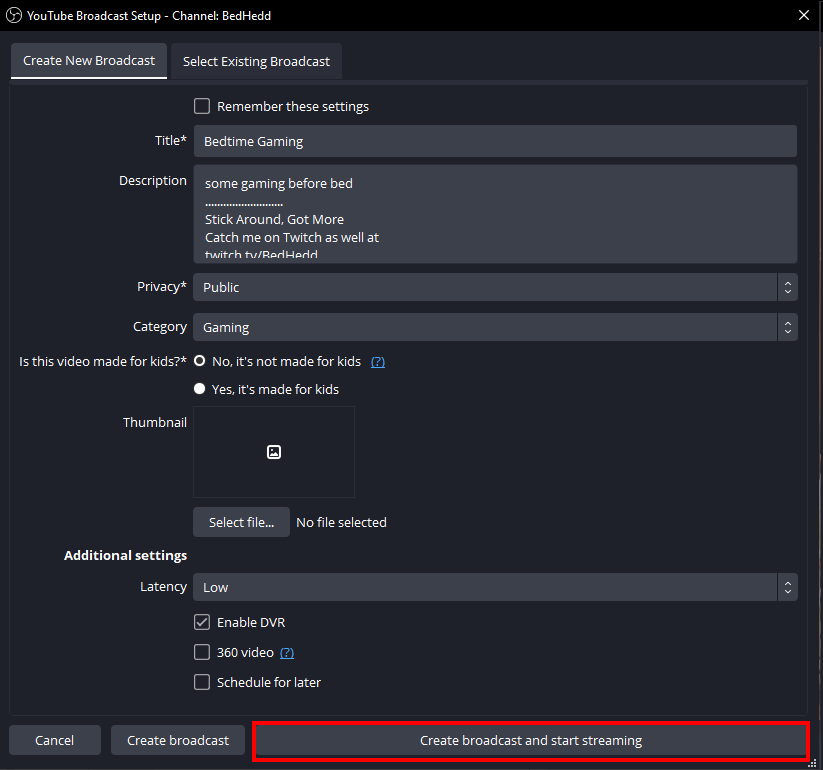The image size is (823, 770).
Task: Select the Create New Broadcast tab
Action: (x=89, y=60)
